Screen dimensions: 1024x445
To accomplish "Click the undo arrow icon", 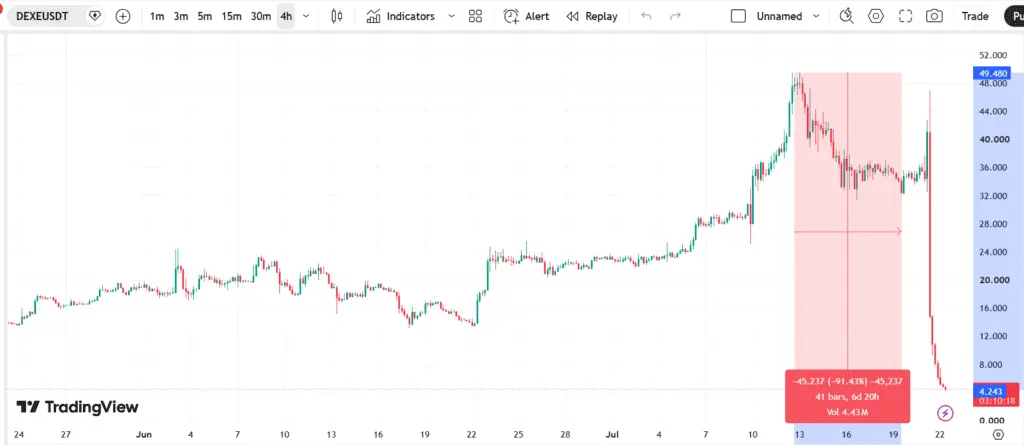I will [x=647, y=16].
